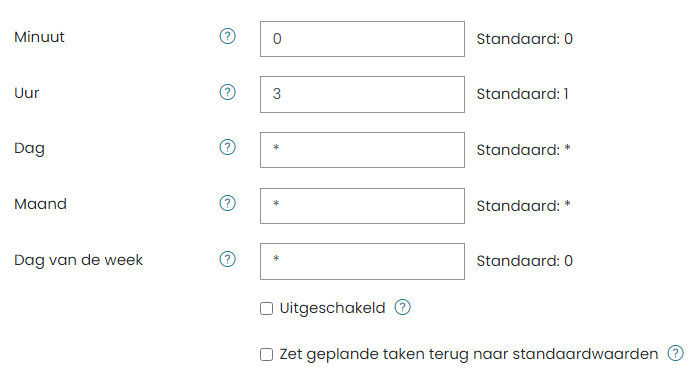Click the Maand label text
Viewport: 699px width, 381px height.
point(41,204)
